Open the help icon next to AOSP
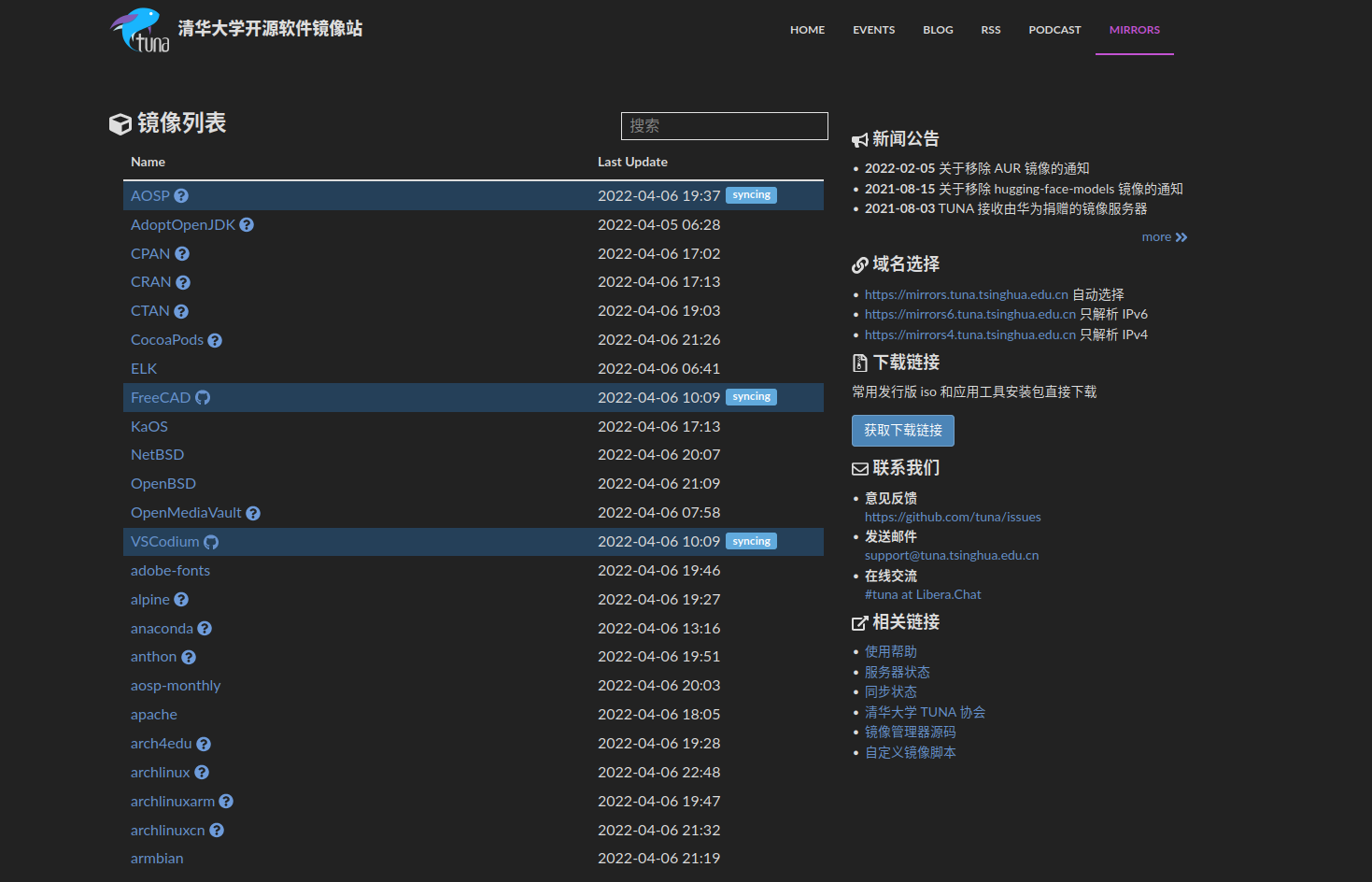The image size is (1372, 882). coord(181,196)
